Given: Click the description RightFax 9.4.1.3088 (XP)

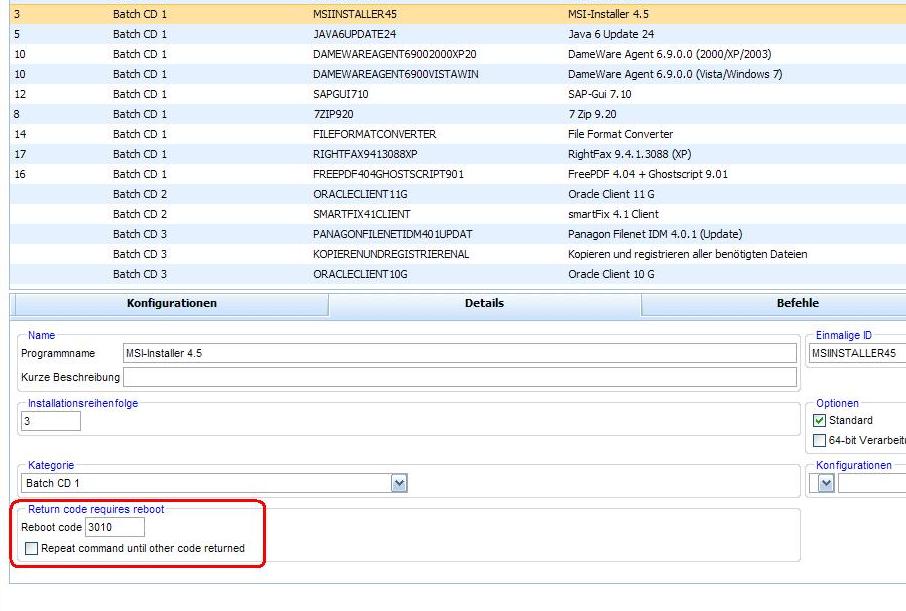Looking at the screenshot, I should point(629,154).
